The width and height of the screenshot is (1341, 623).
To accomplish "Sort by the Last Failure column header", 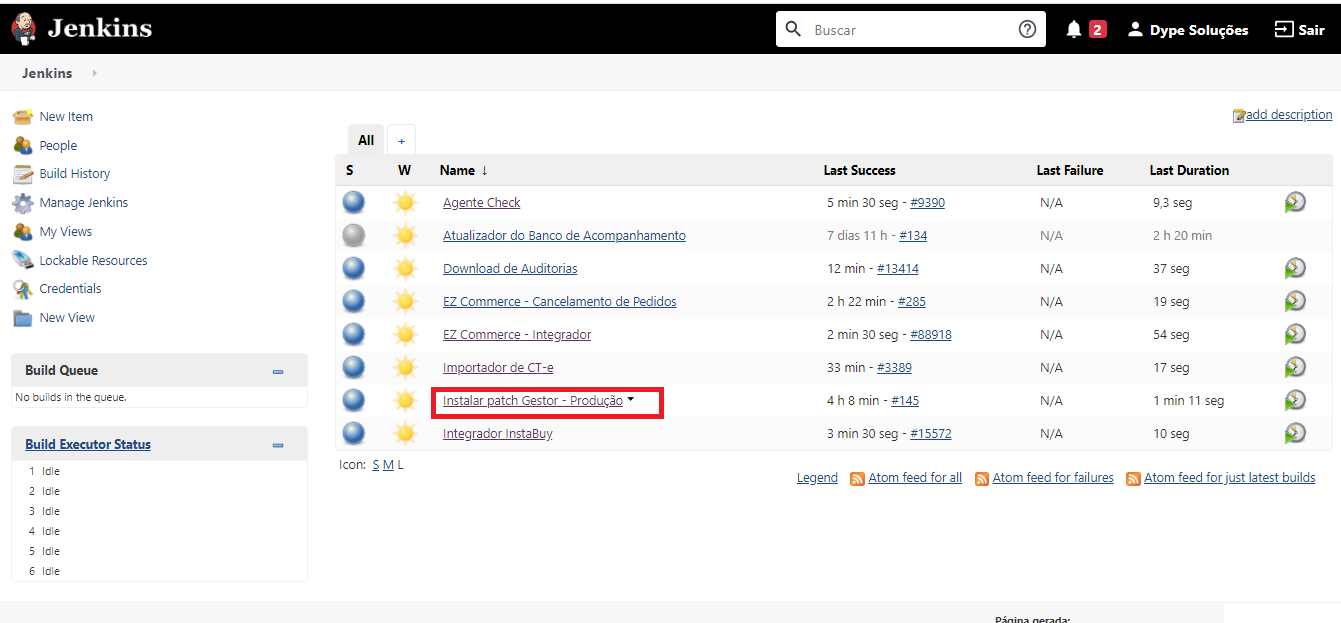I will click(x=1070, y=170).
